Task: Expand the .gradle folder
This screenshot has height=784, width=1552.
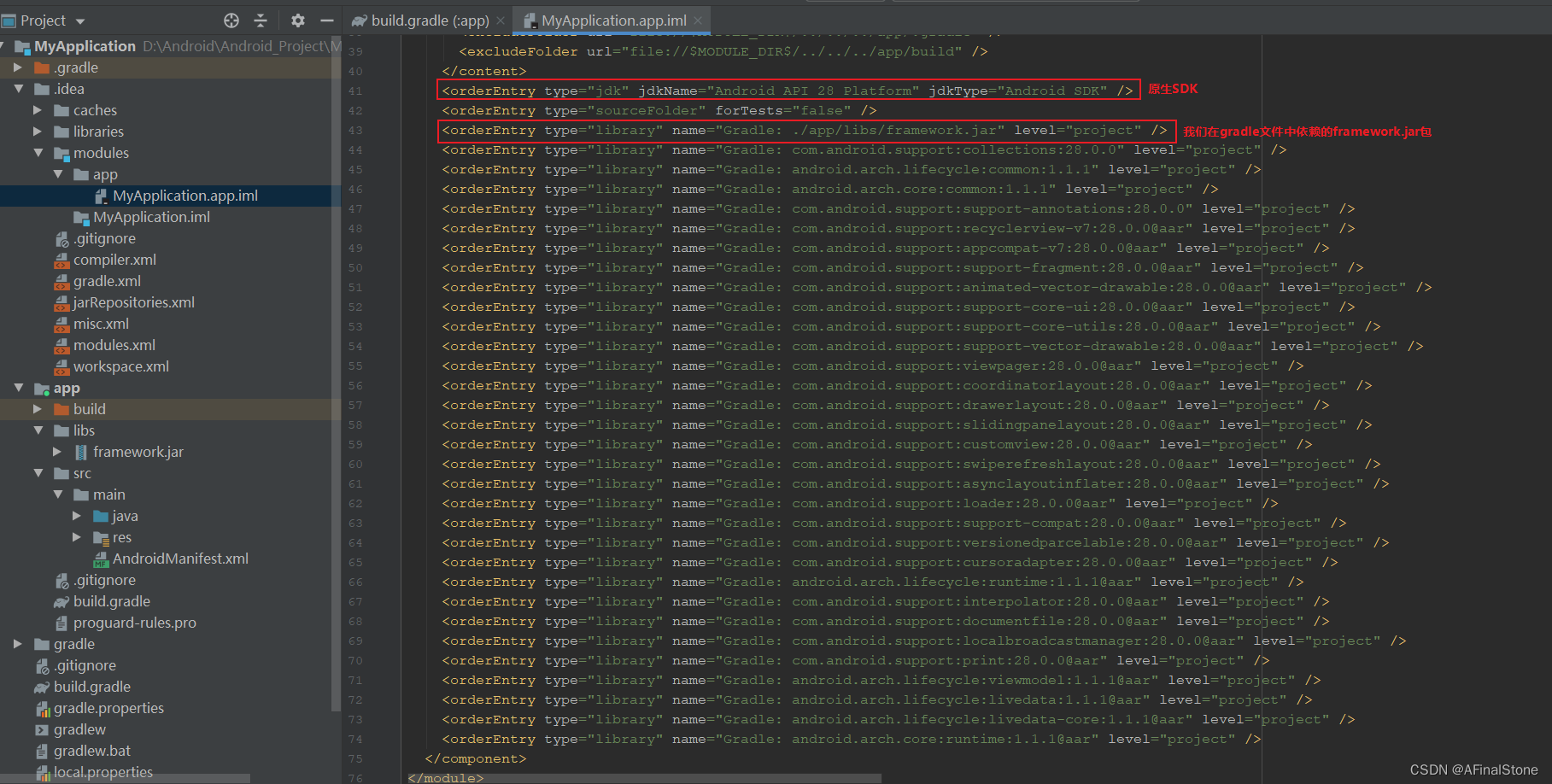Action: 18,67
